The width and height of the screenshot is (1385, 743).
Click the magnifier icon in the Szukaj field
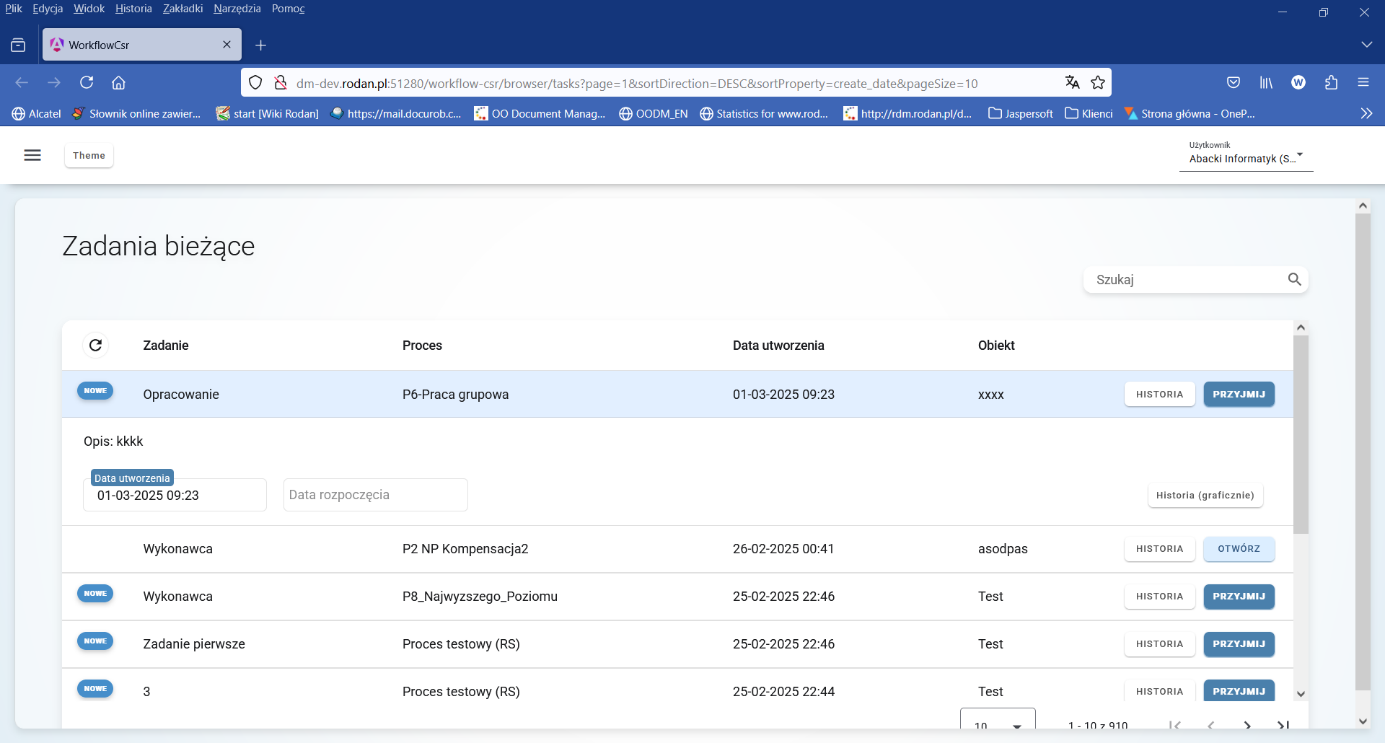tap(1294, 279)
